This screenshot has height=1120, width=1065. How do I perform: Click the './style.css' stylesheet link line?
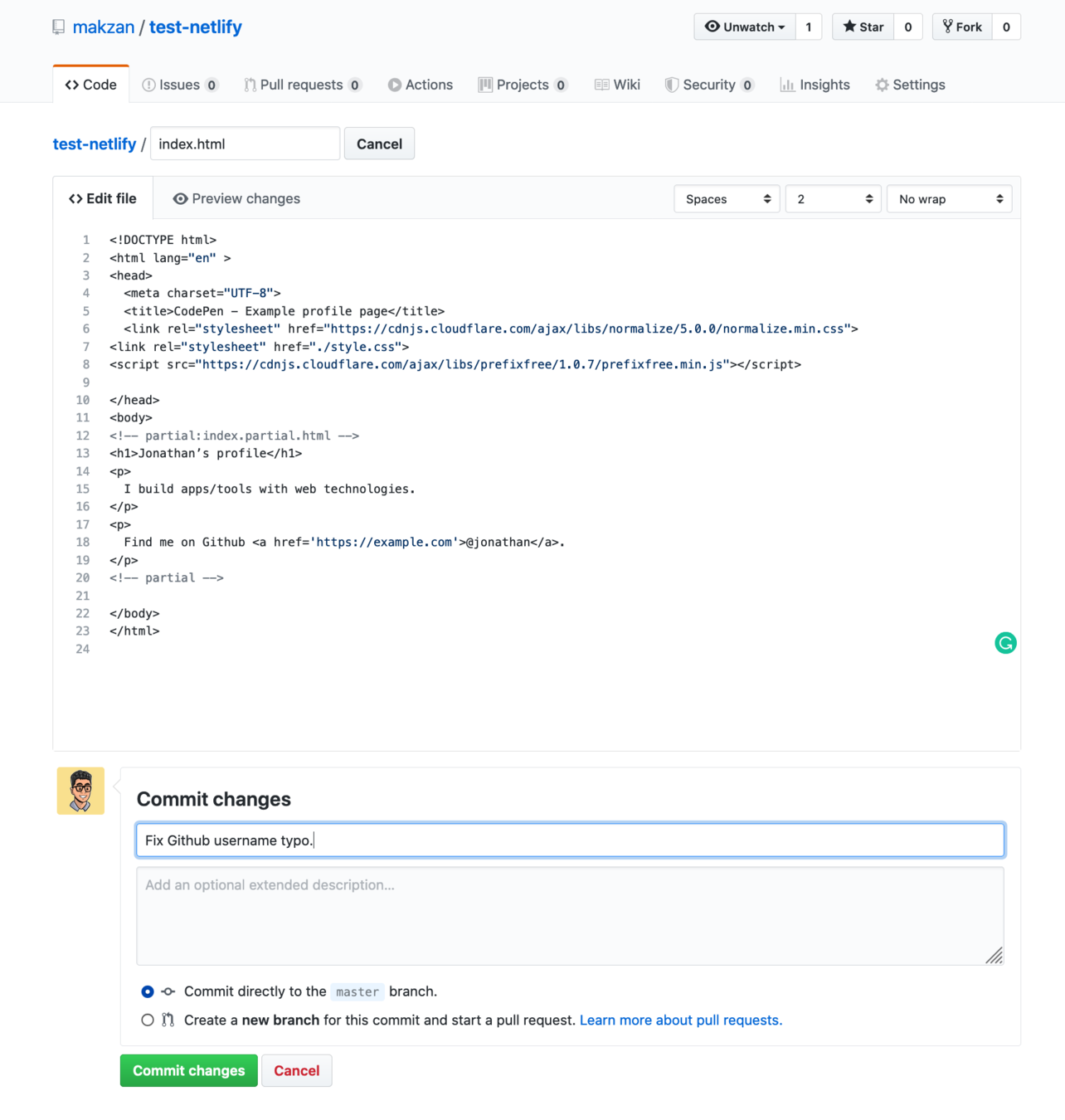coord(259,347)
